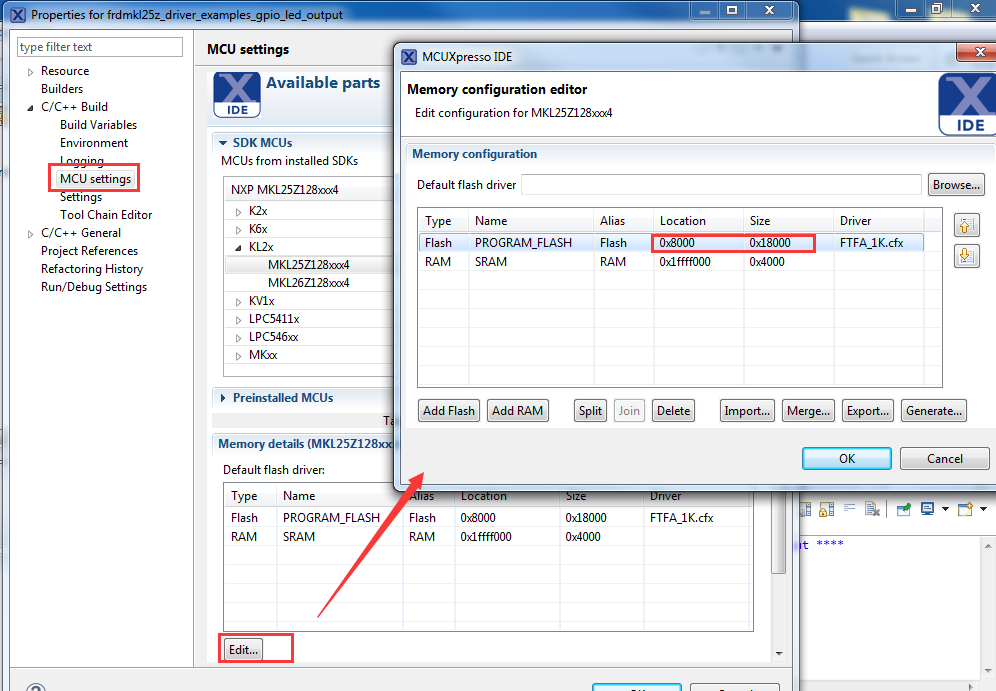Screen dimensions: 996x691
Task: Click the move-down arrow icon beside memory table
Action: [966, 256]
